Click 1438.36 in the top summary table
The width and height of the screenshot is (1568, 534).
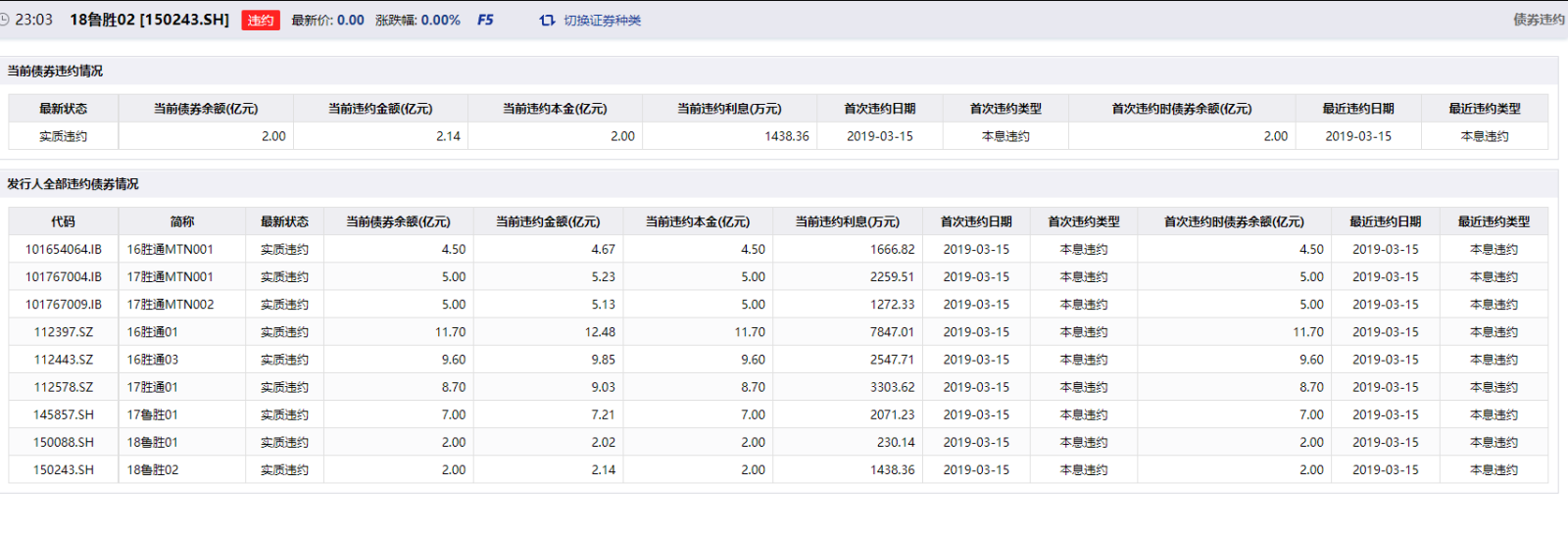[x=787, y=136]
